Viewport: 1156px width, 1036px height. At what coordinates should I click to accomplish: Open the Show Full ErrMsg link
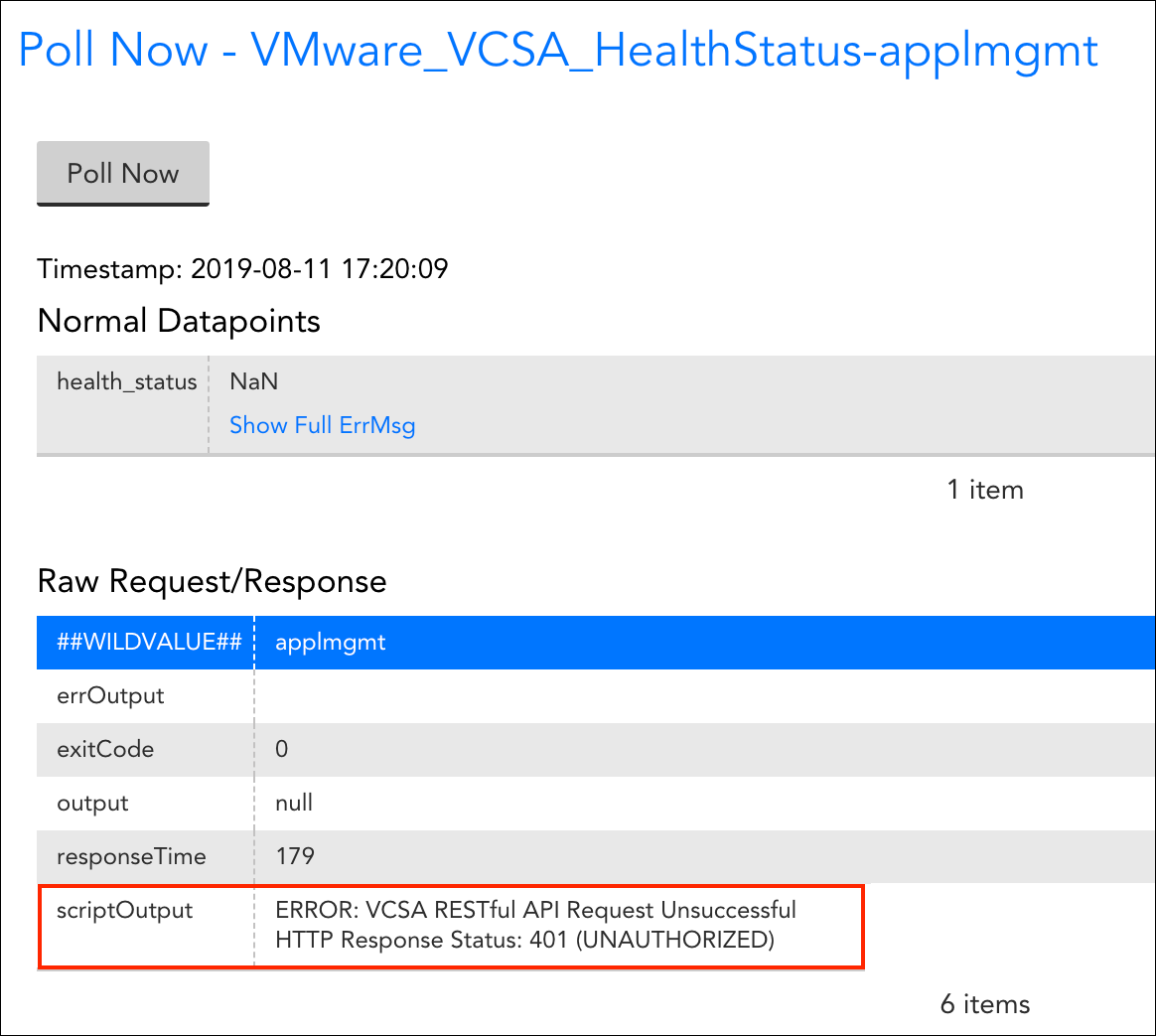(x=322, y=425)
